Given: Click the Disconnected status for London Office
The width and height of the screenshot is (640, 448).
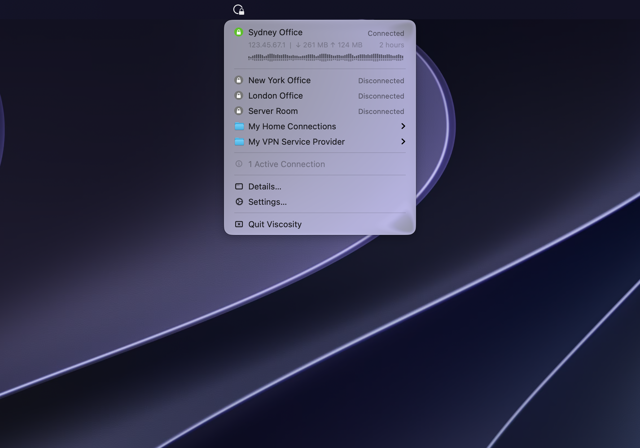Looking at the screenshot, I should coord(381,96).
